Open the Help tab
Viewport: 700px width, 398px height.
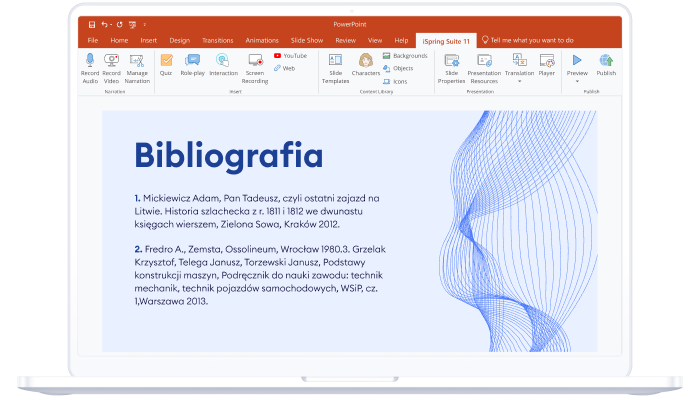pos(401,40)
